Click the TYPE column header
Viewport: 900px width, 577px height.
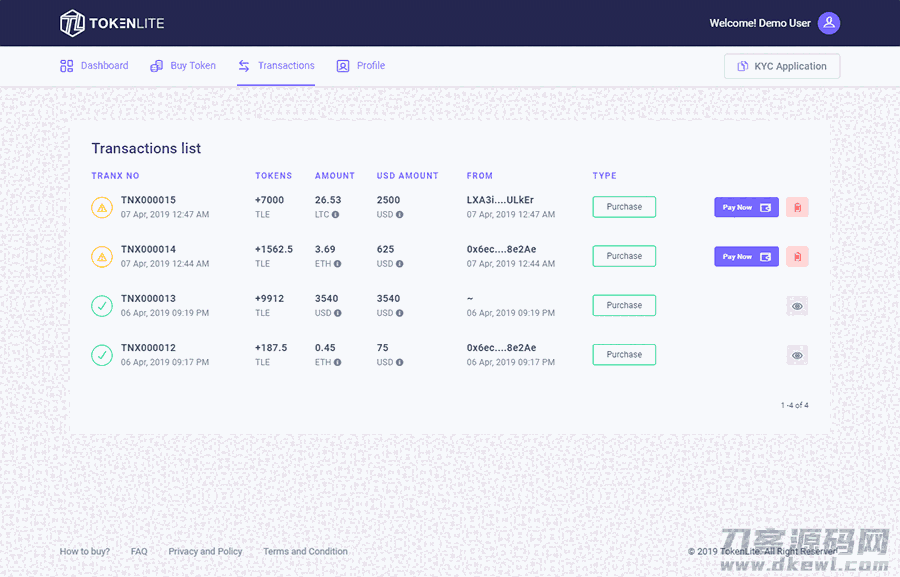[x=604, y=176]
